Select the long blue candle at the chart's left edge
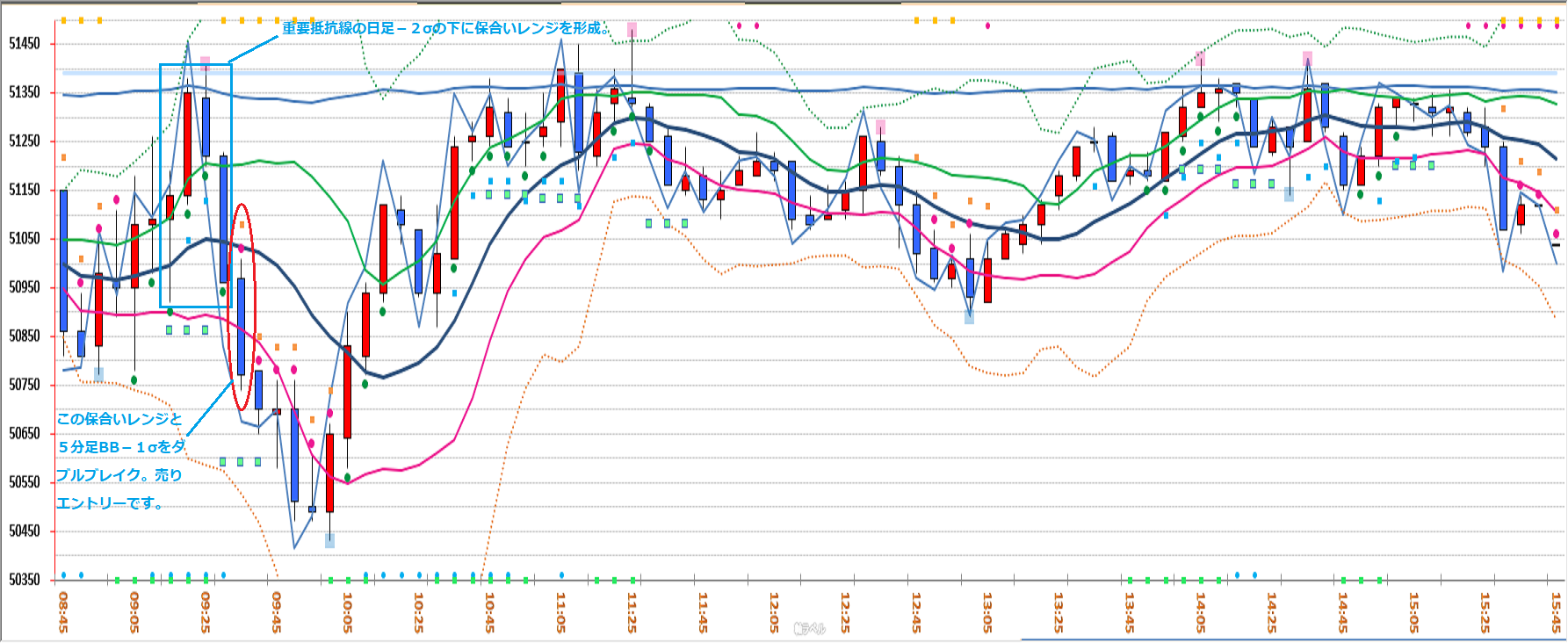This screenshot has width=1568, height=643. coord(63,260)
